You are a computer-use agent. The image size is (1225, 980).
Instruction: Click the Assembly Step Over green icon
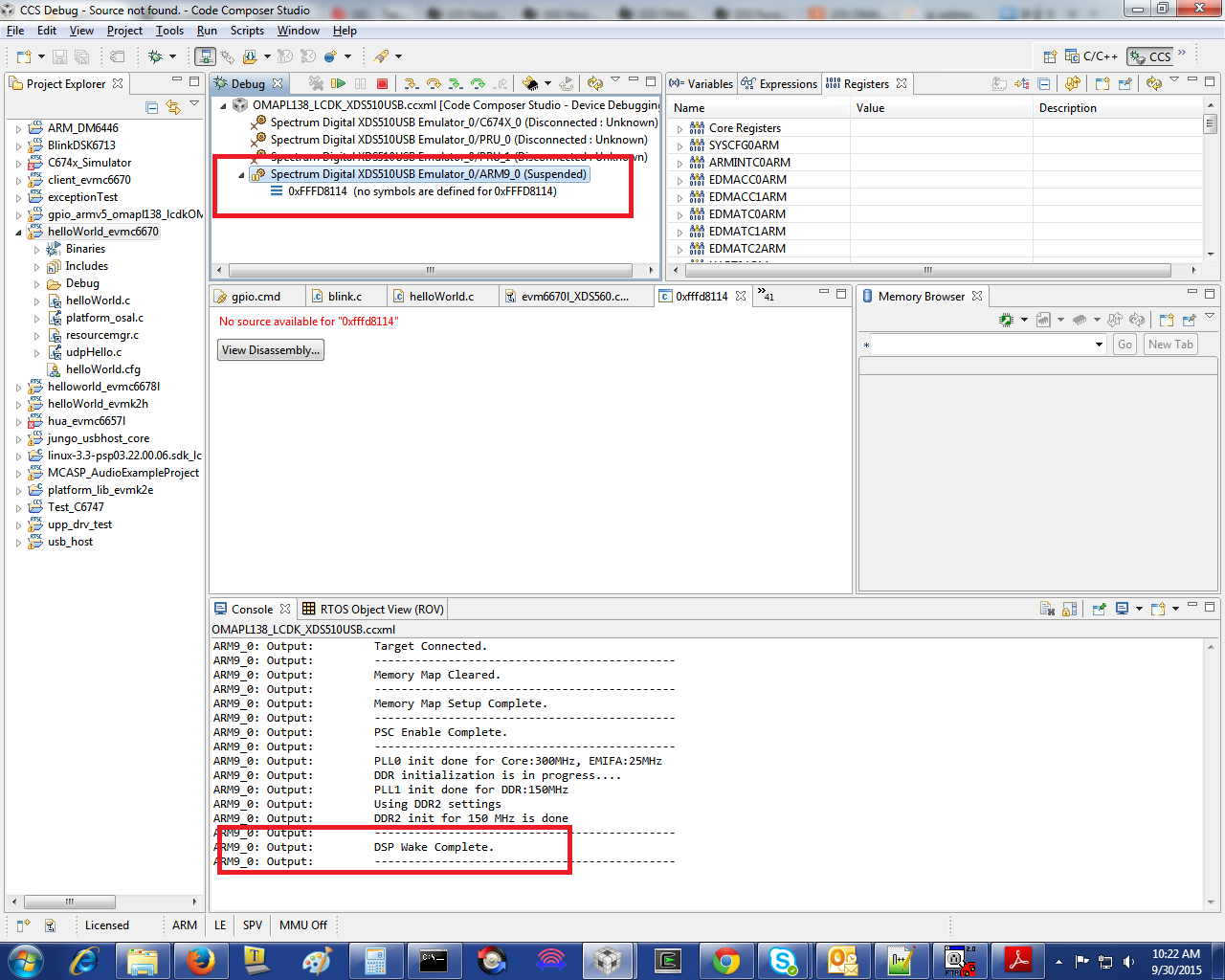click(x=478, y=84)
